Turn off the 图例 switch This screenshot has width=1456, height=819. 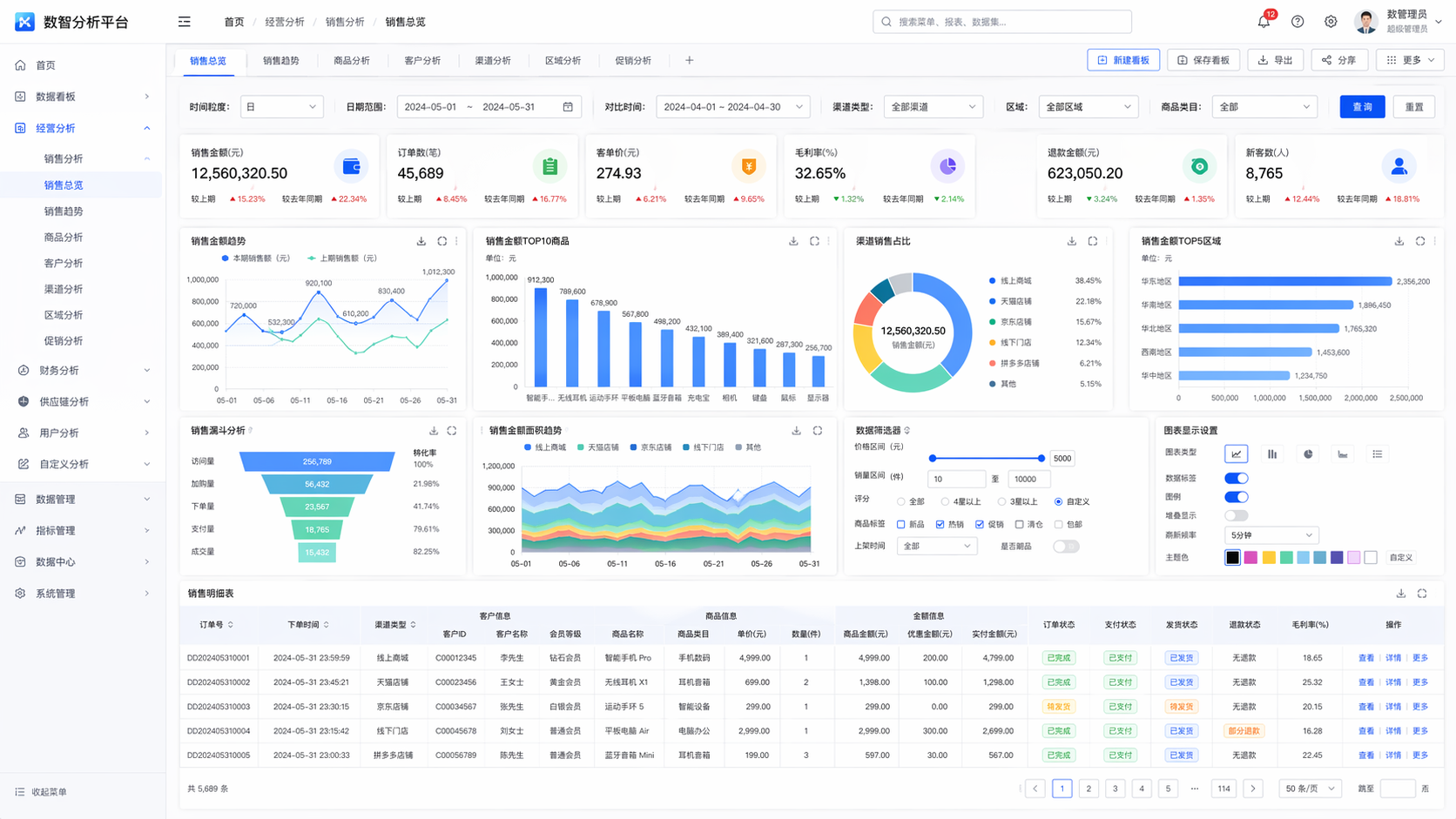1236,497
